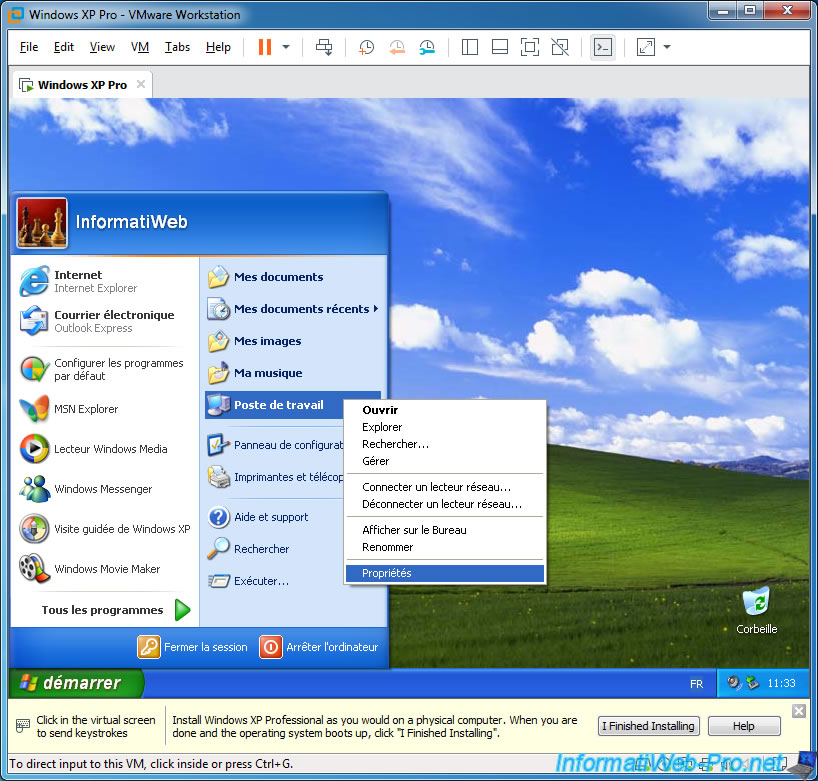The width and height of the screenshot is (818, 781).
Task: Choose Propriétés in context menu
Action: coord(444,573)
